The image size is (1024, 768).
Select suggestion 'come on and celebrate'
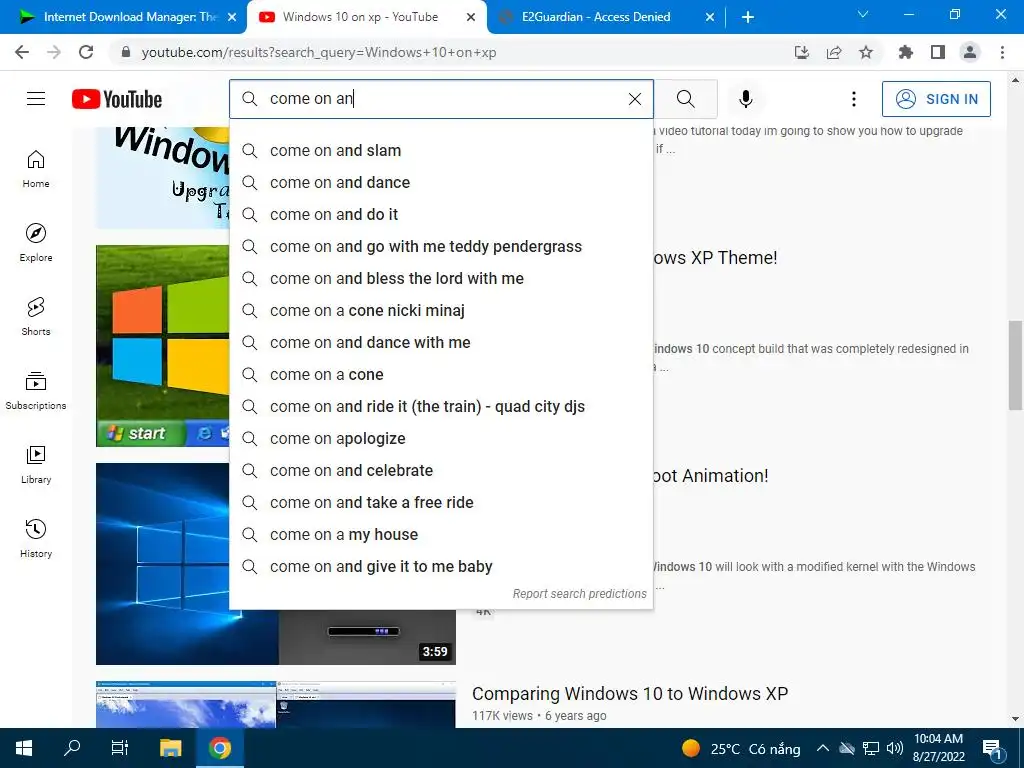click(x=441, y=470)
